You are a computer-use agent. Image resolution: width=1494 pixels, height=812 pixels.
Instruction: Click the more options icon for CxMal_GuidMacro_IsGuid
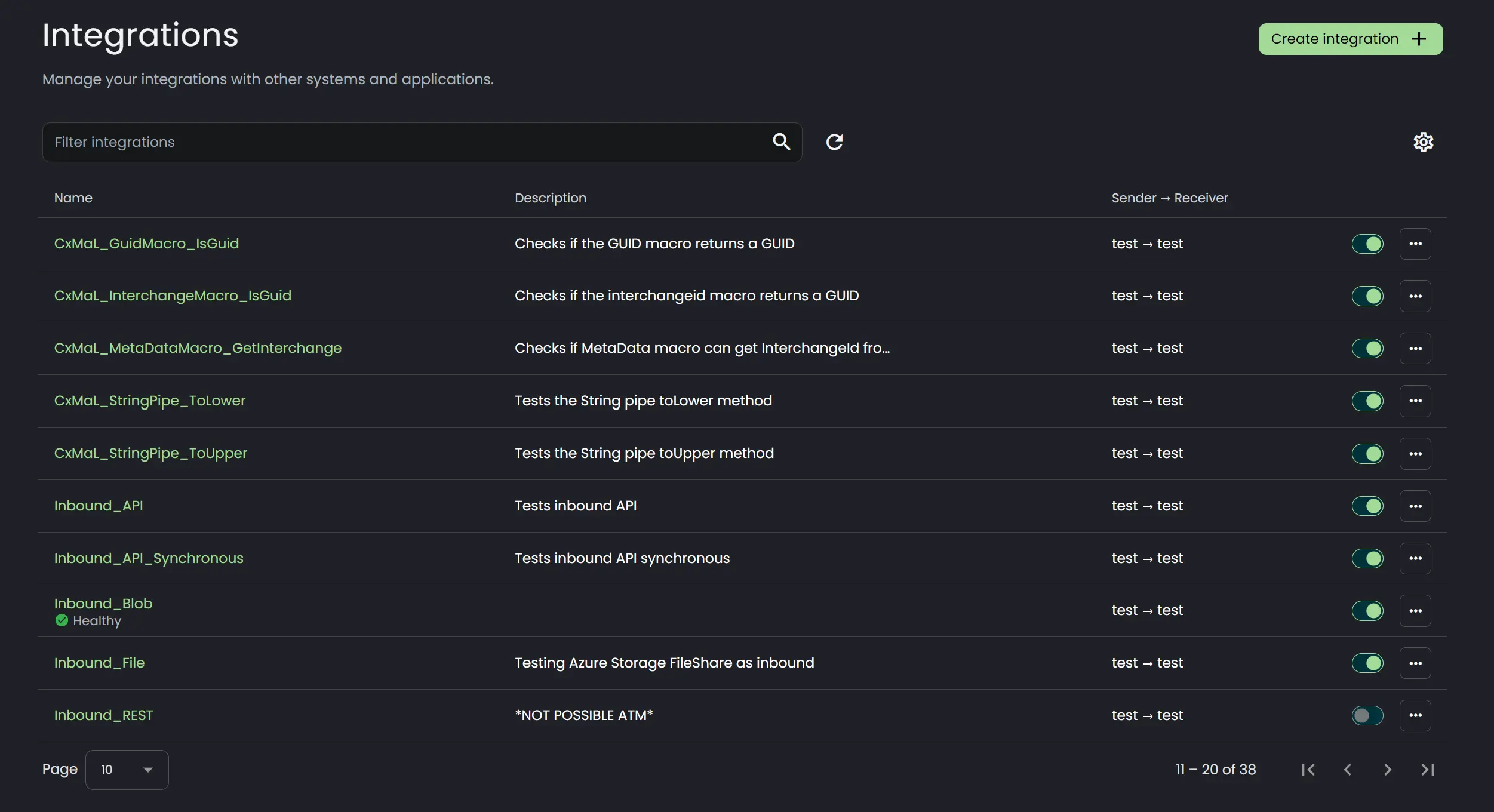pyautogui.click(x=1416, y=243)
